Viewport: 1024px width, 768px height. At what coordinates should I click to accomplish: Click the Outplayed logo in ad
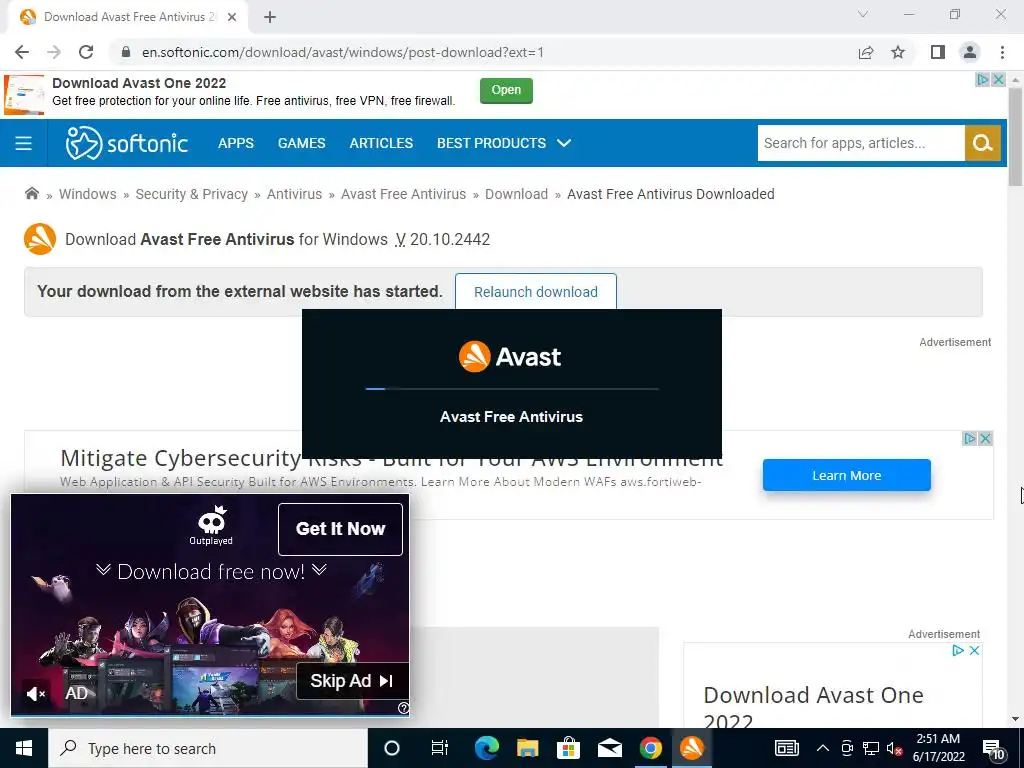[211, 525]
